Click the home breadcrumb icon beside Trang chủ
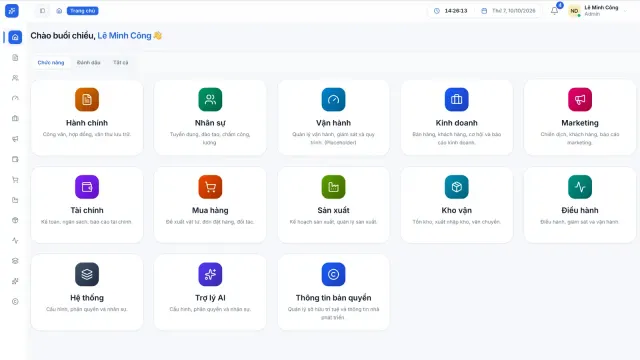 [59, 11]
